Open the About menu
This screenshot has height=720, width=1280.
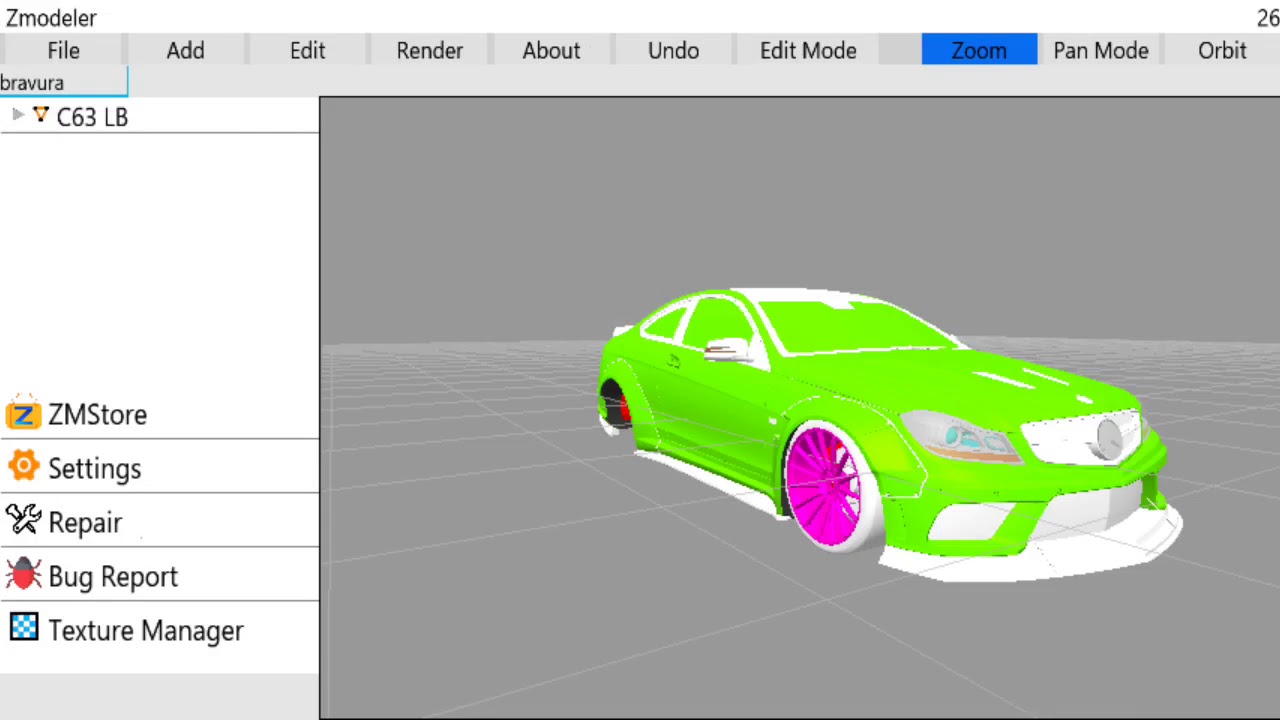(x=551, y=50)
